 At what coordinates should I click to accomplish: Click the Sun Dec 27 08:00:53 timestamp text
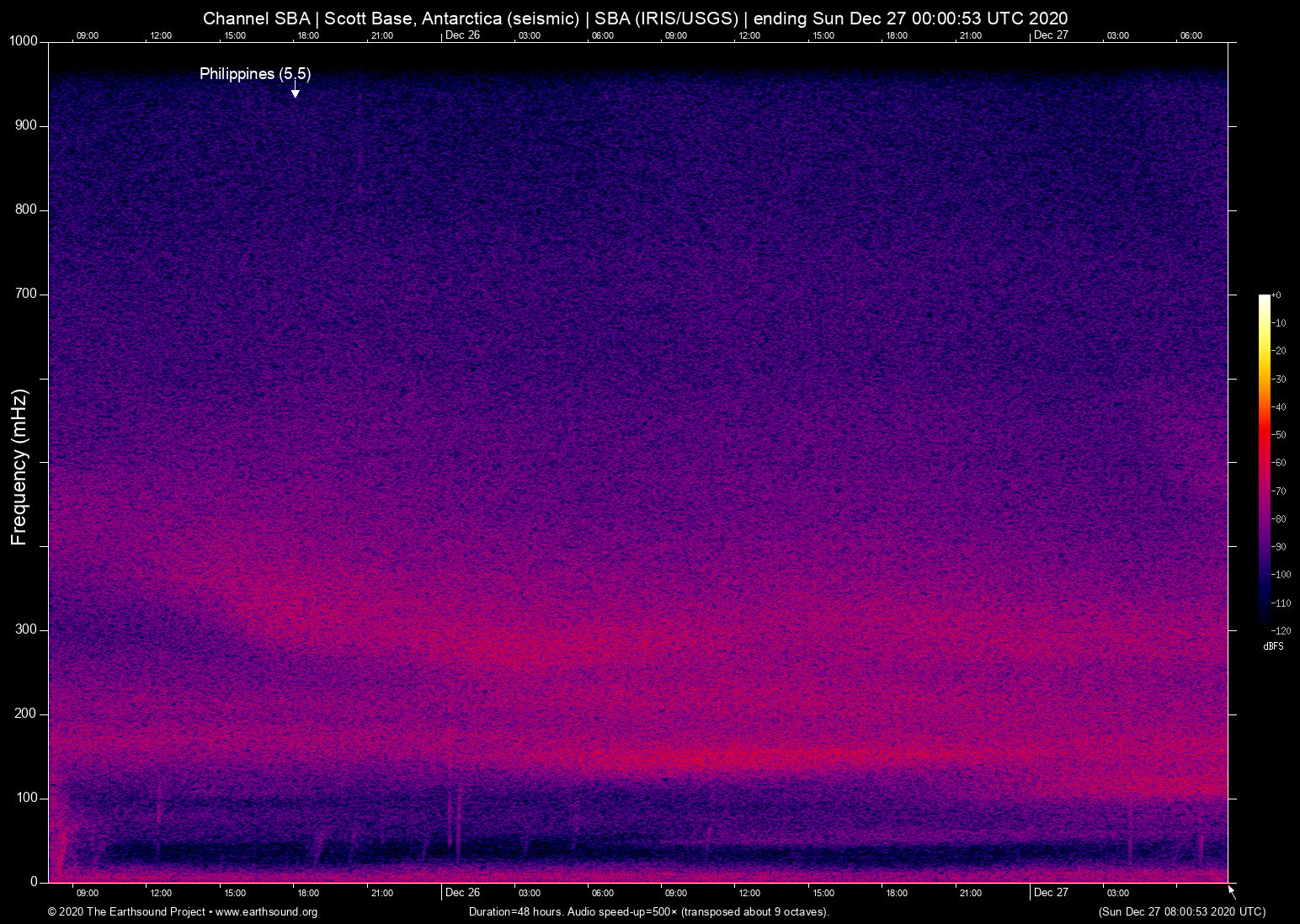(1181, 912)
